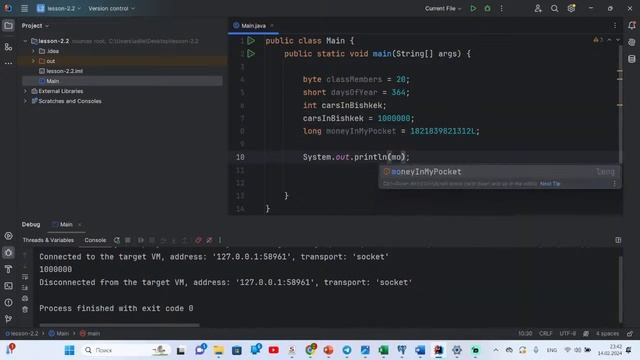Open more run actions via the three-dots icon beside the Debug button
The image size is (640, 360).
point(502,8)
